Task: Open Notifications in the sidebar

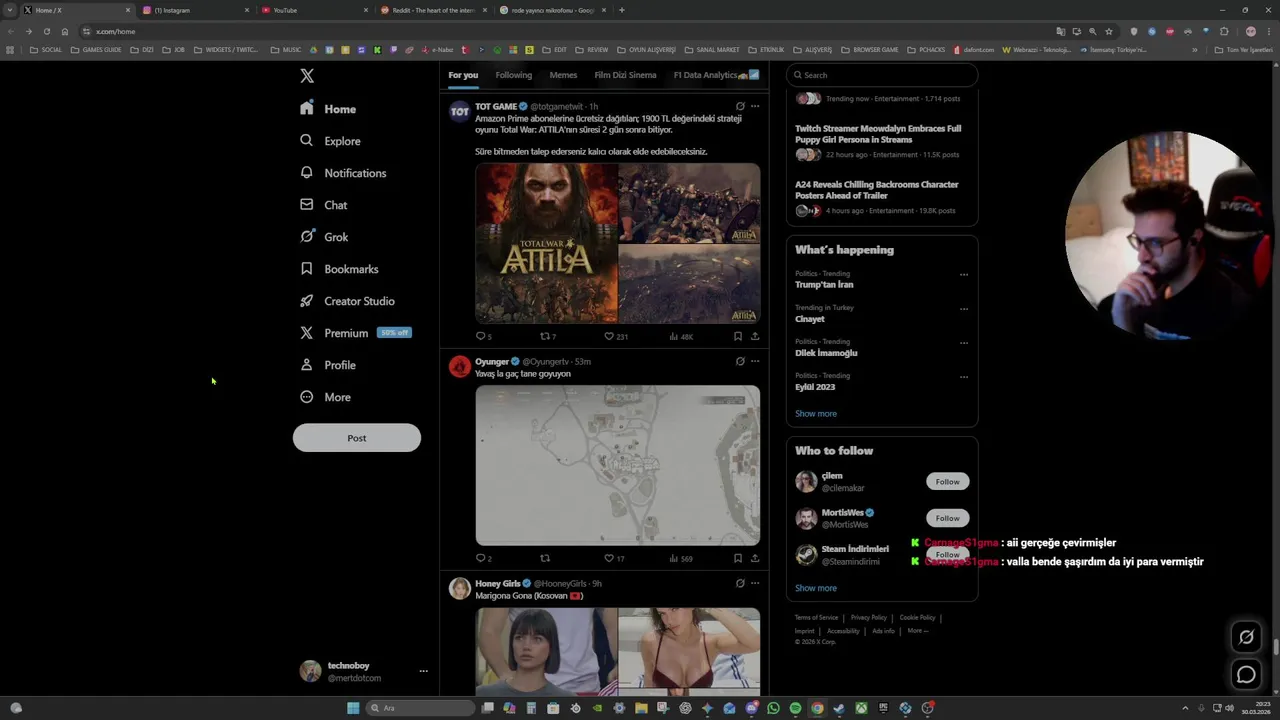Action: 343,173
